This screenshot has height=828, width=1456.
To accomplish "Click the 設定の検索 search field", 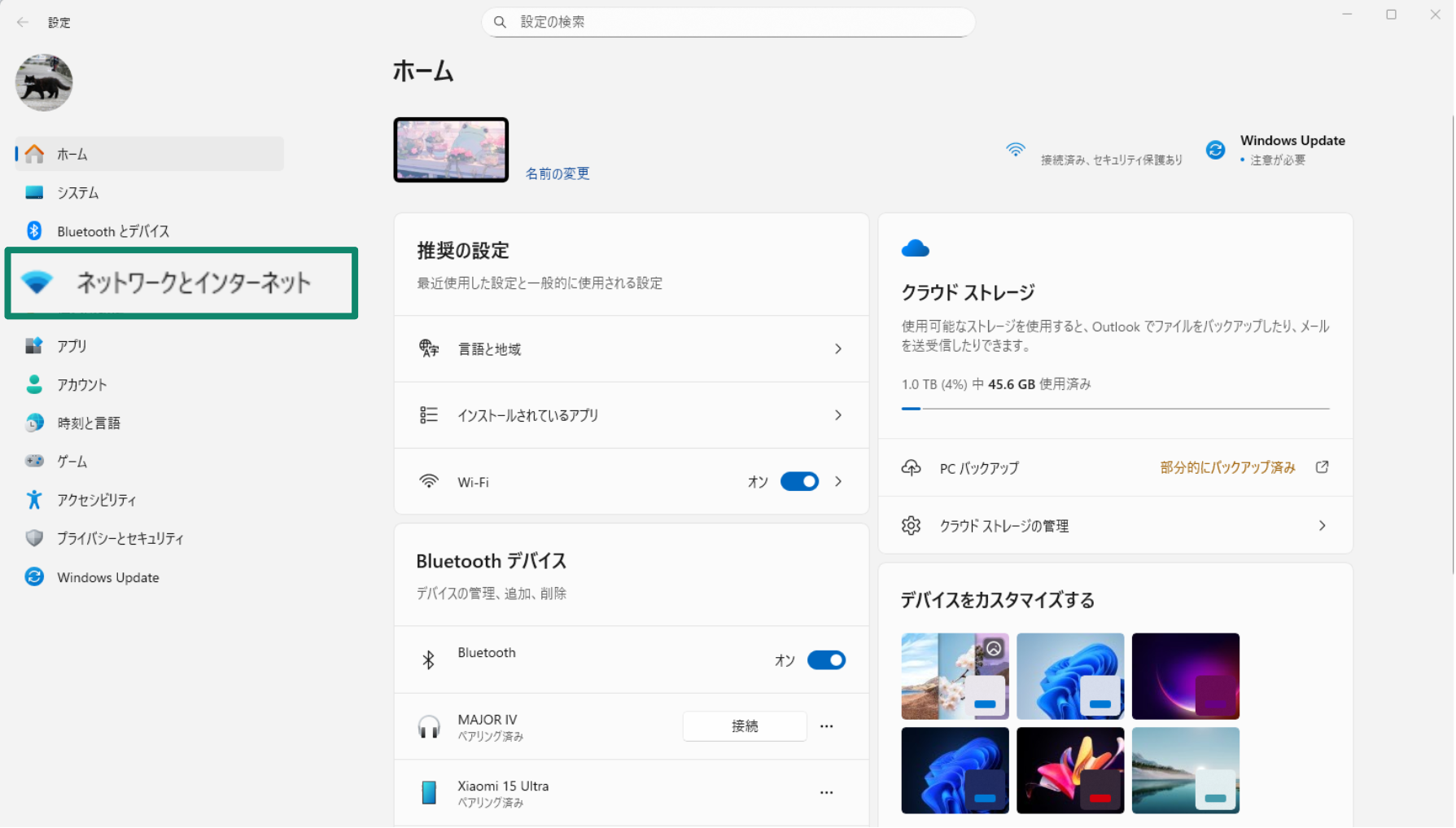I will coord(728,22).
